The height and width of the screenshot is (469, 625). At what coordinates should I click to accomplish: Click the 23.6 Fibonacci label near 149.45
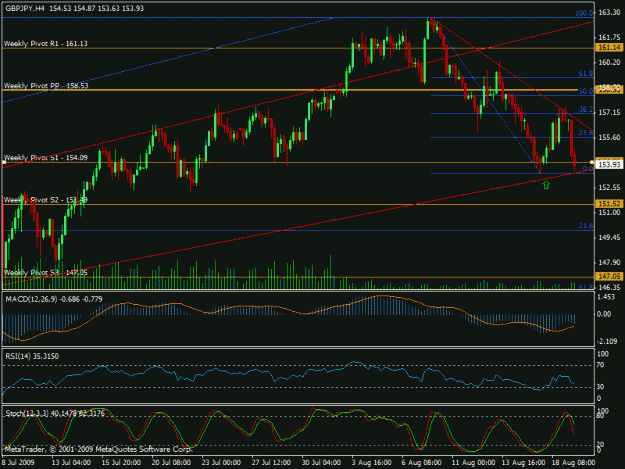[x=586, y=226]
